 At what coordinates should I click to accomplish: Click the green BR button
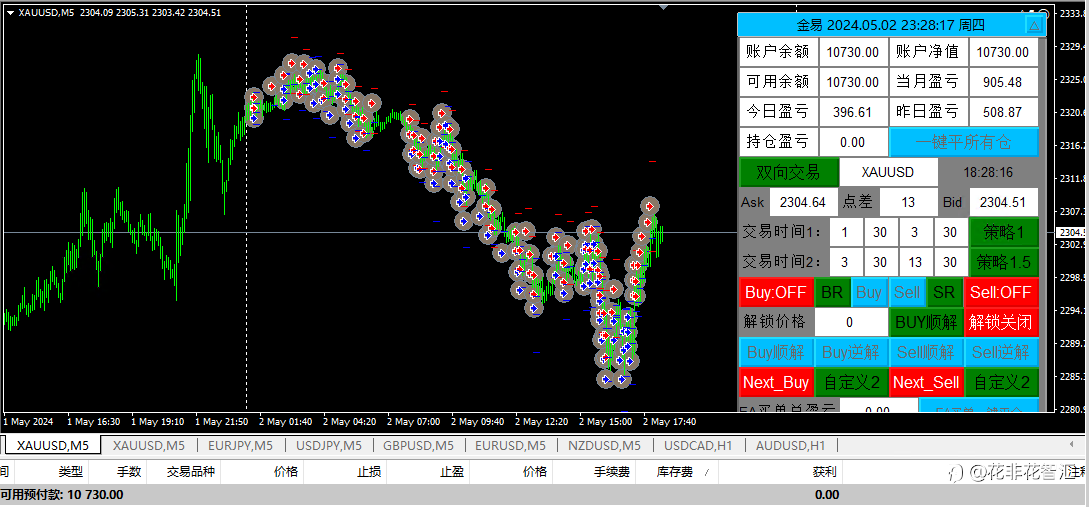click(x=831, y=293)
